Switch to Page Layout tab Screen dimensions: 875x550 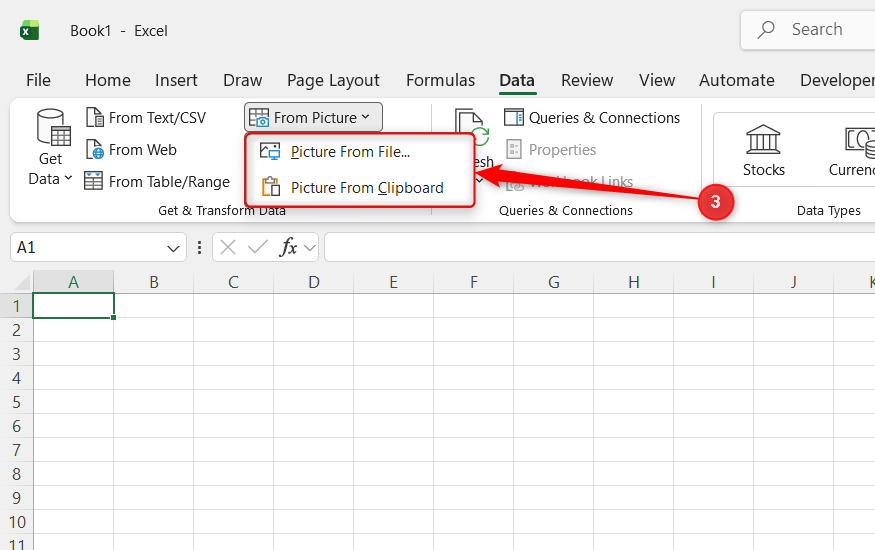(333, 80)
